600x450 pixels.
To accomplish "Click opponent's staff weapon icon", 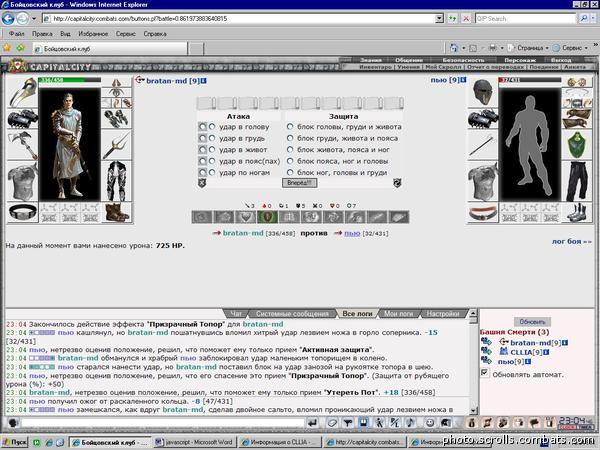I will pyautogui.click(x=483, y=145).
